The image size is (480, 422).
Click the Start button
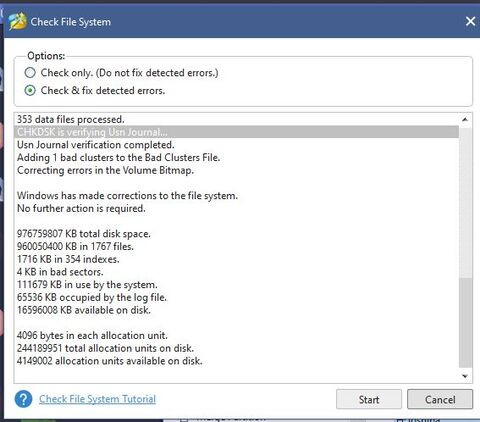(369, 399)
